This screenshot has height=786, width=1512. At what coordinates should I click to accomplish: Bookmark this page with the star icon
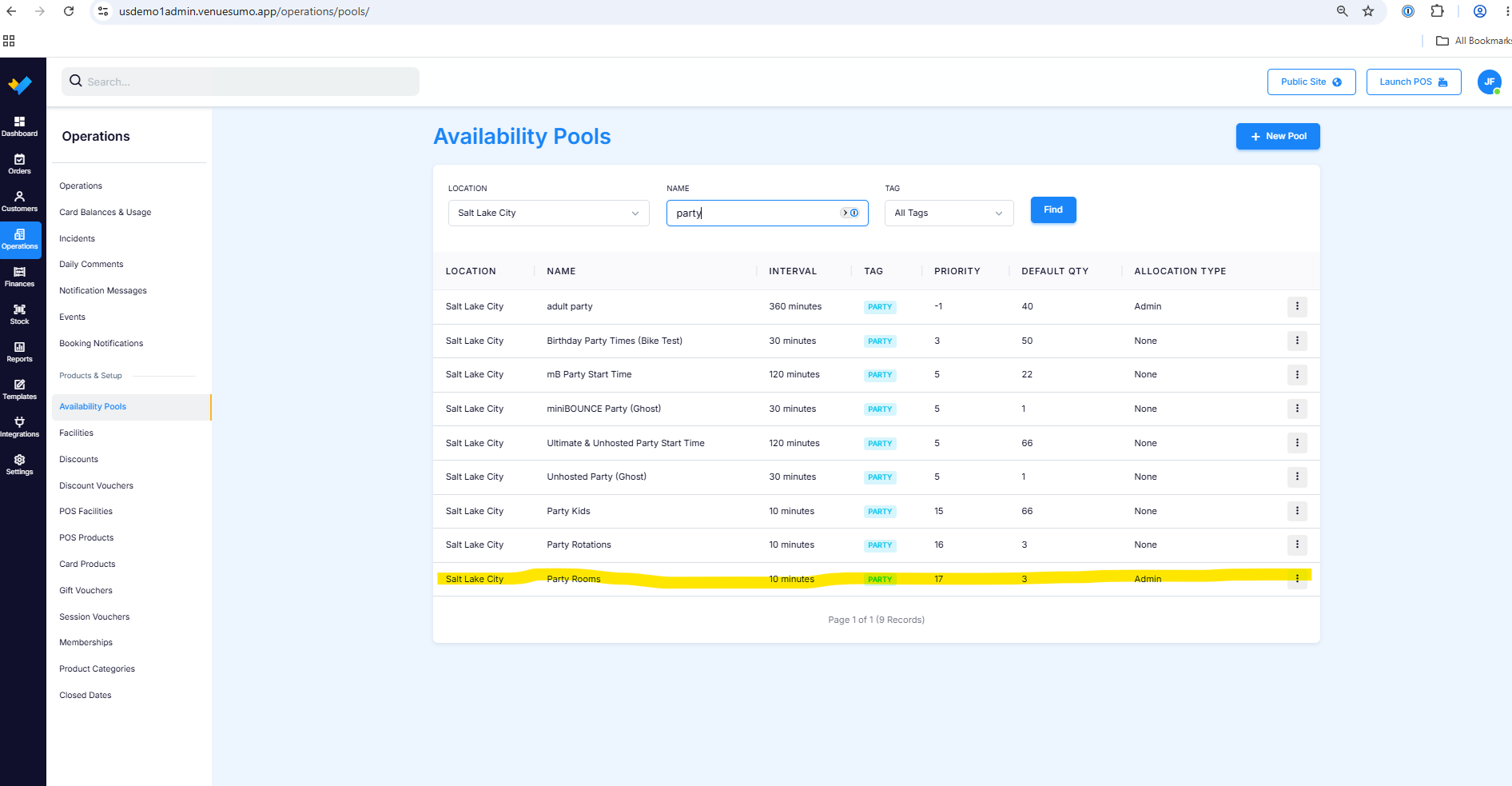pos(1368,11)
